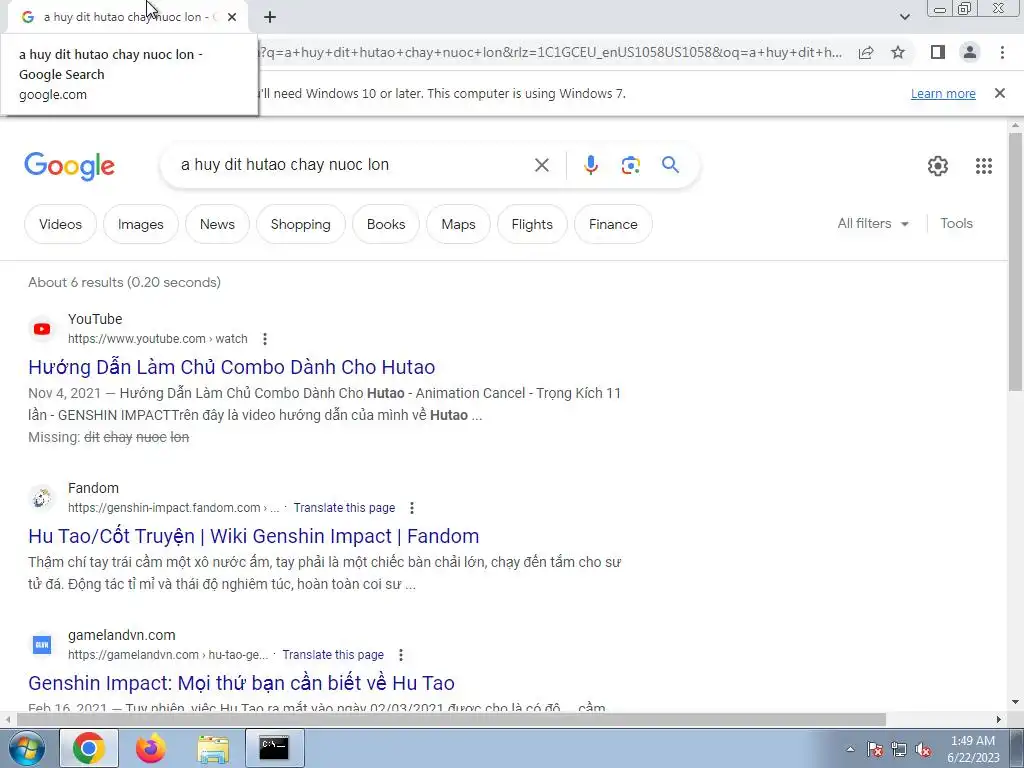Click Chrome in the taskbar
This screenshot has height=768, width=1024.
(89, 748)
